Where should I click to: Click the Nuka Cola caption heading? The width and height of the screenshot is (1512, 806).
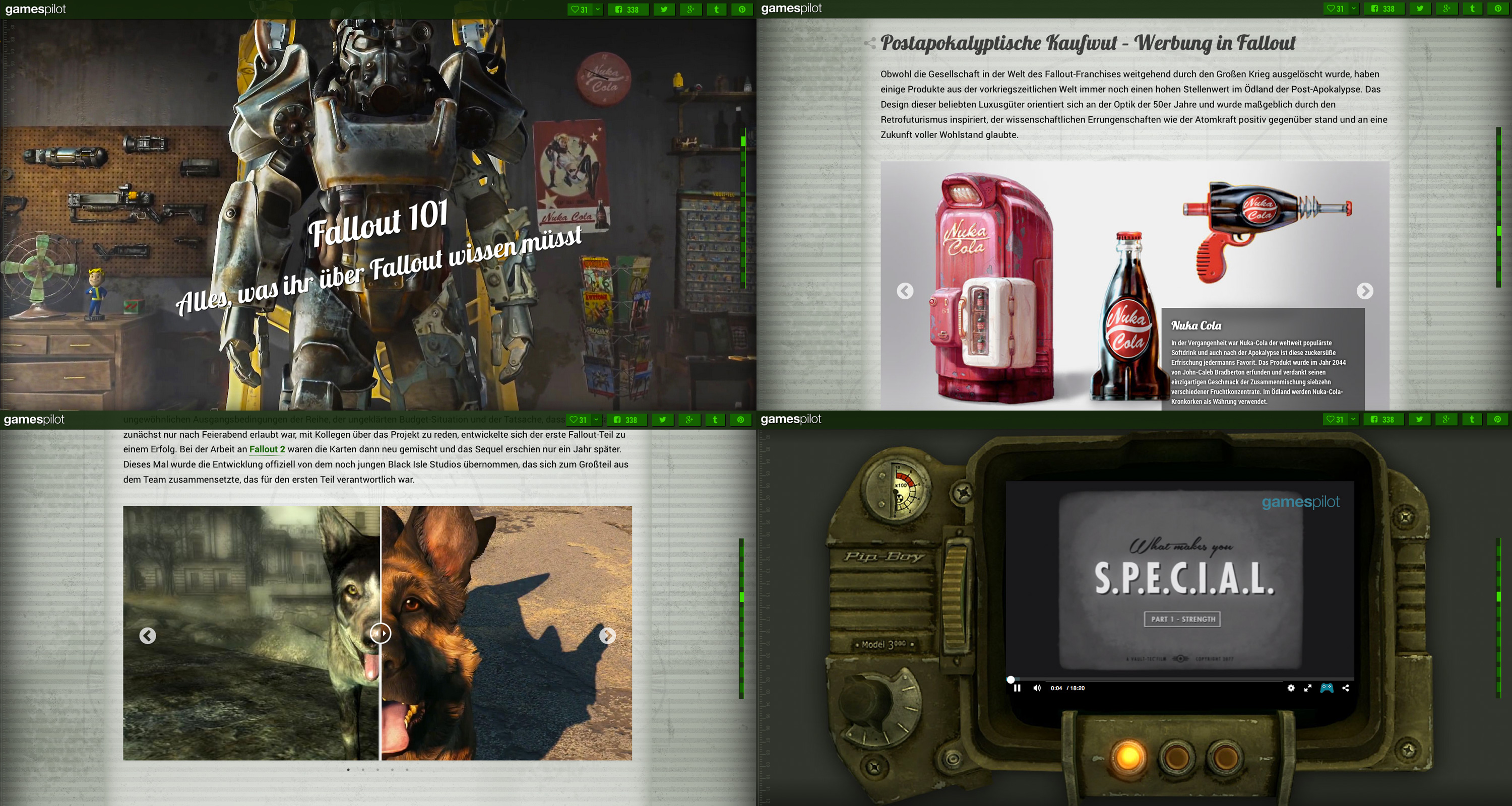coord(1196,325)
